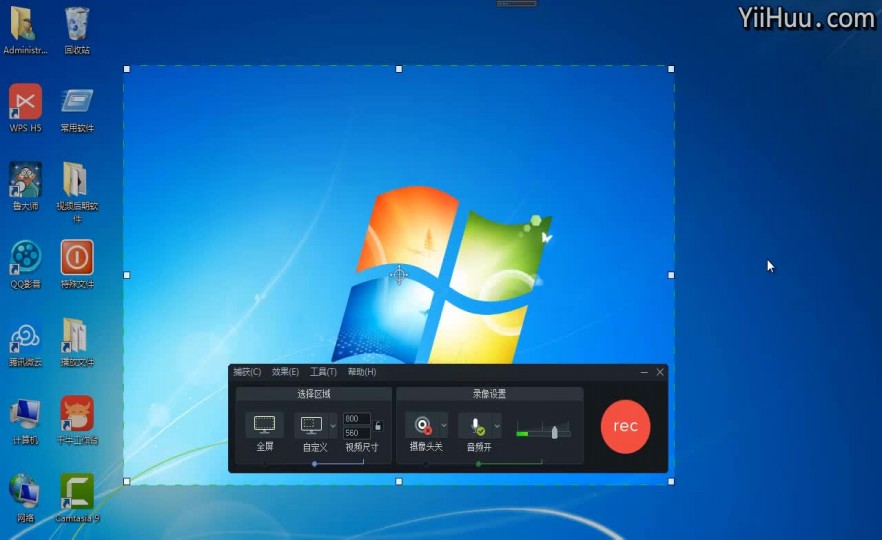Select the 视频后期软件 folder icon
Screen dimensions: 882x540
[x=77, y=192]
